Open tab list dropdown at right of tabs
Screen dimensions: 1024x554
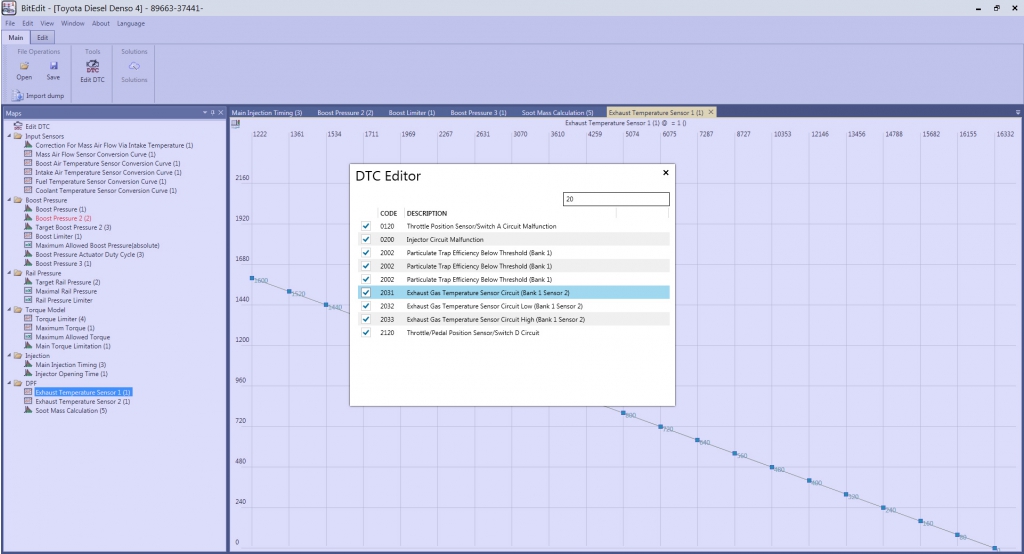[1017, 112]
